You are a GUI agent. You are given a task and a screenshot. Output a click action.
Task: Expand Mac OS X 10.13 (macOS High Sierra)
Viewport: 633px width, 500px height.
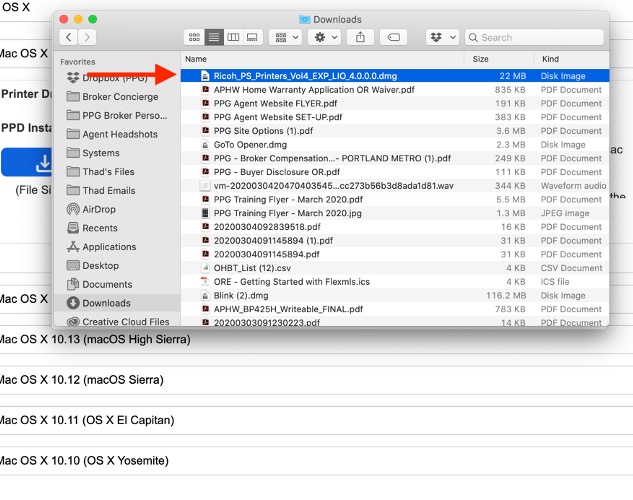pos(316,339)
